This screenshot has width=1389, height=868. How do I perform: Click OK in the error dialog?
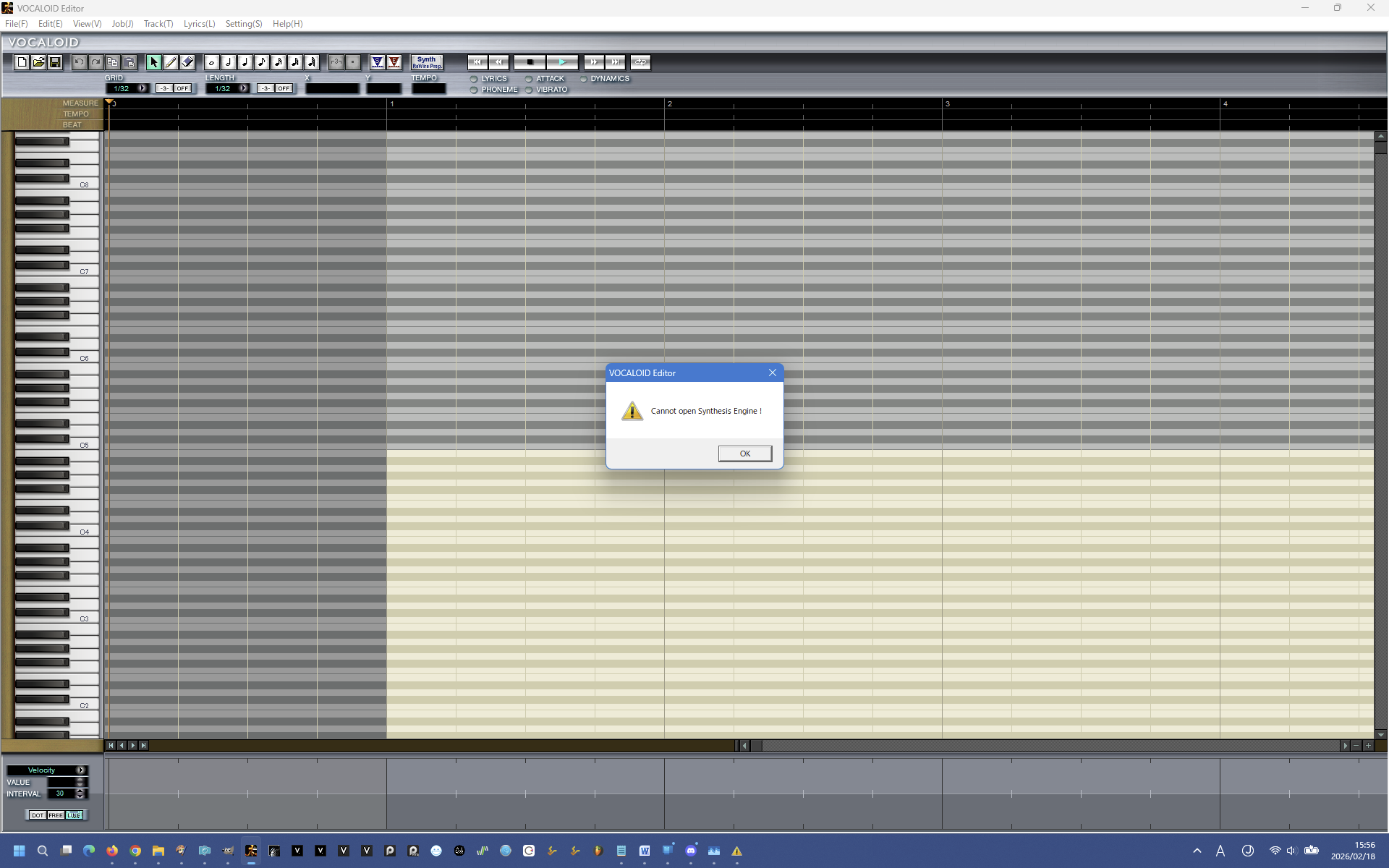coord(744,454)
